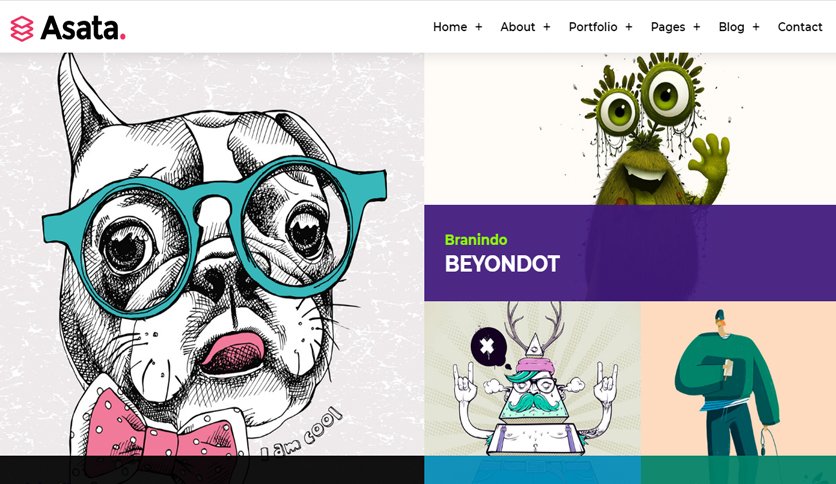
Task: Open the Home menu item
Action: click(450, 27)
